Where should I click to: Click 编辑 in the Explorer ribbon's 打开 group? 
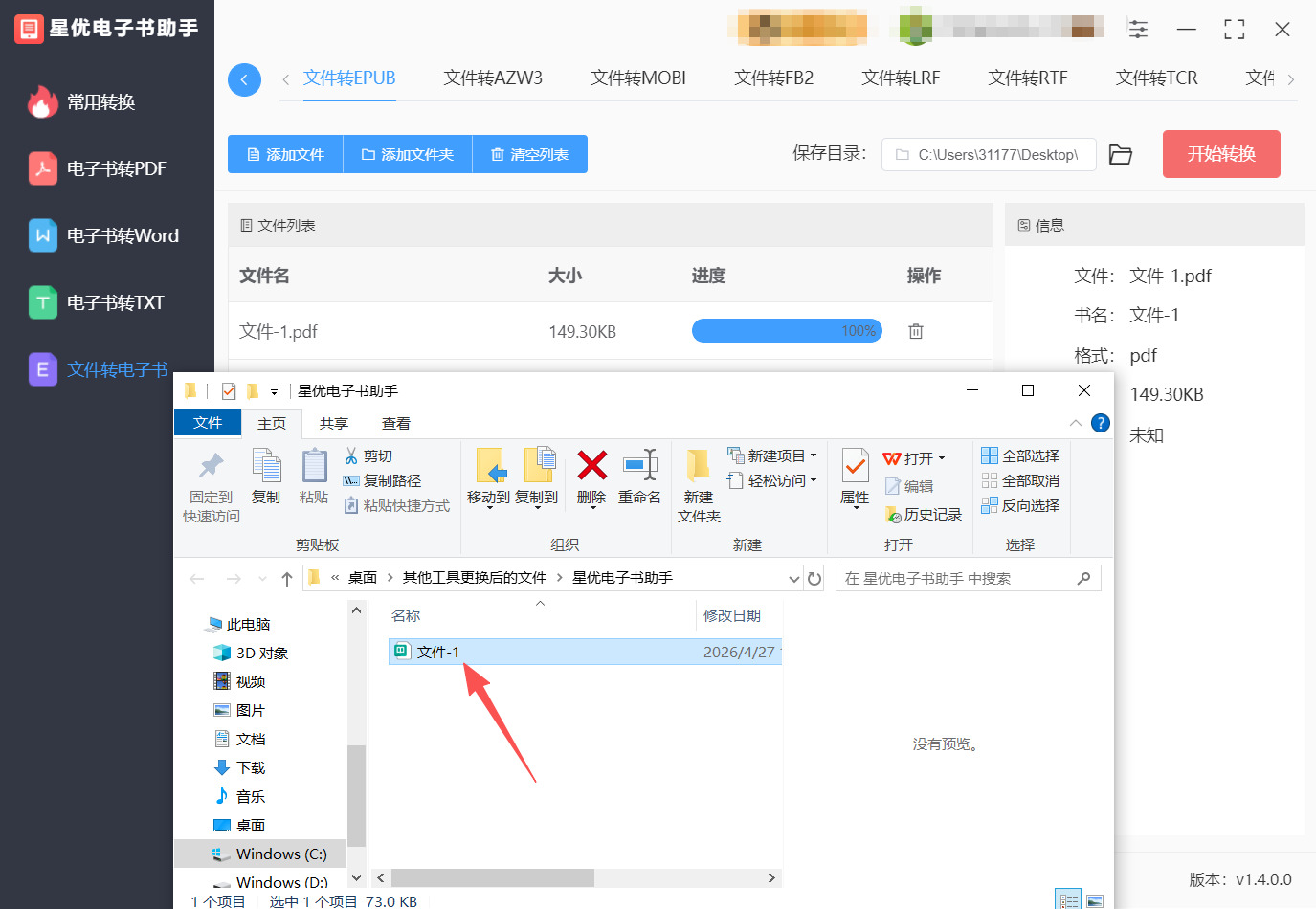909,486
